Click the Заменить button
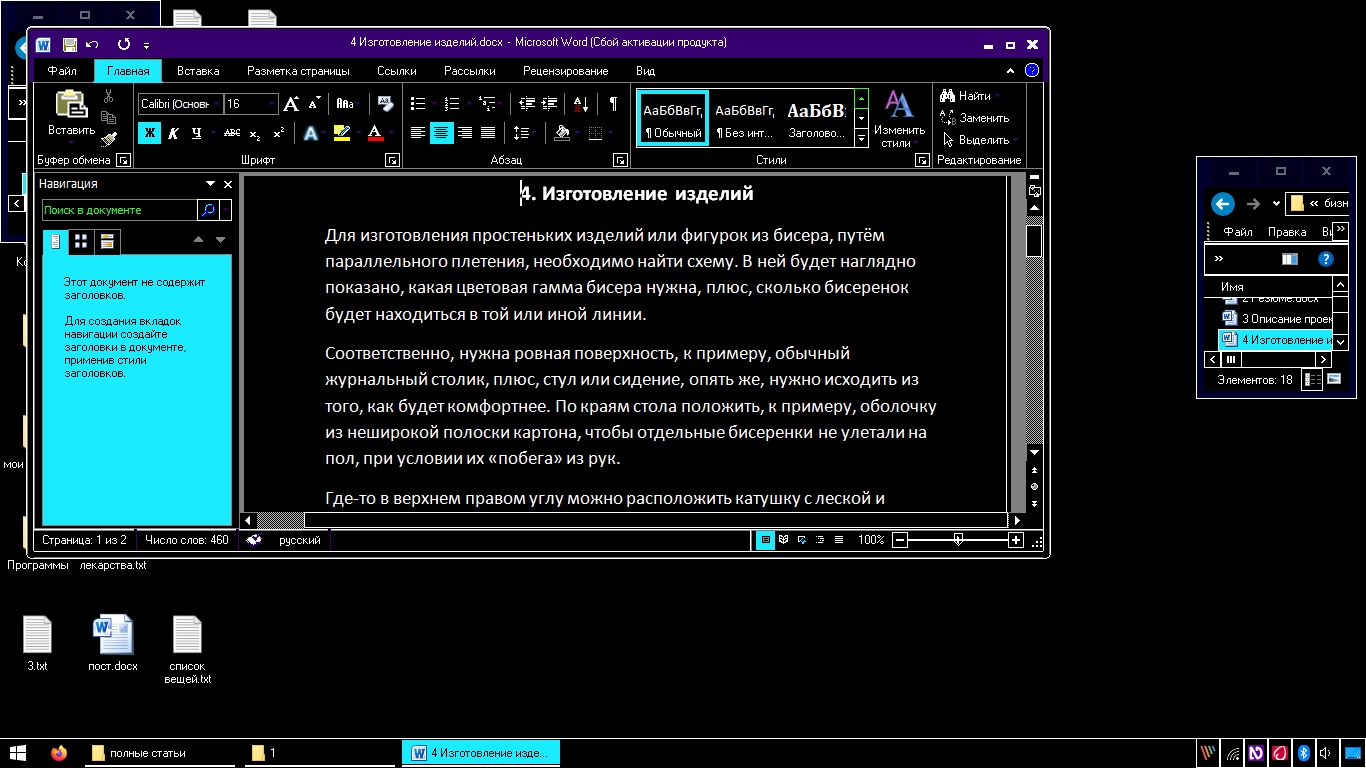1366x768 pixels. click(975, 118)
